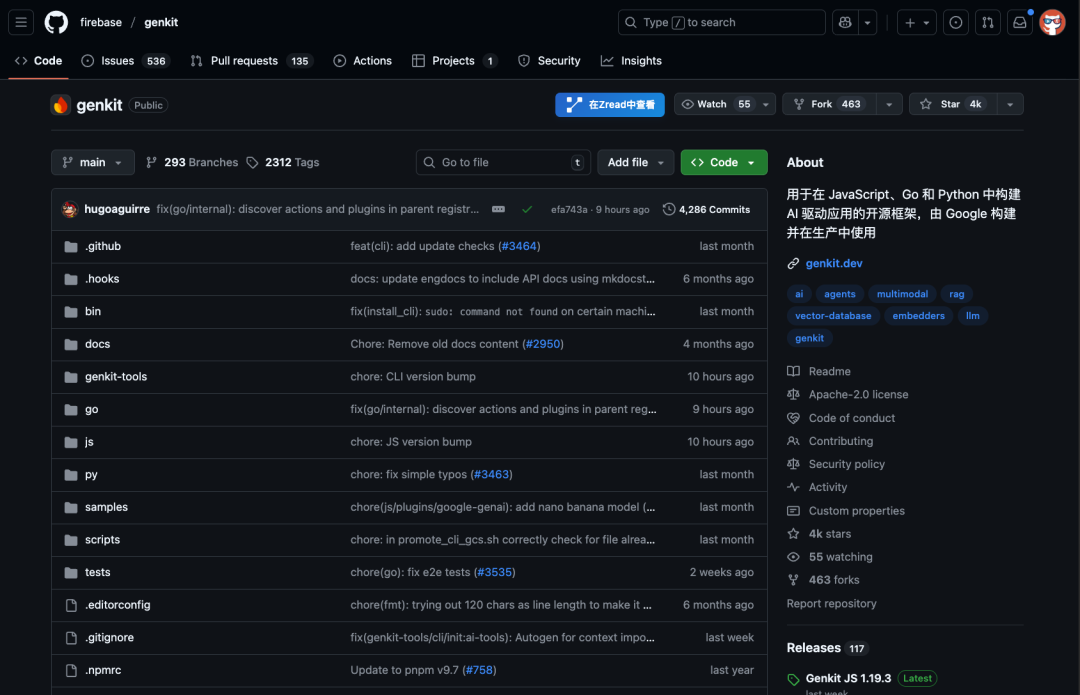The height and width of the screenshot is (695, 1080).
Task: Open Custom properties link
Action: point(846,511)
